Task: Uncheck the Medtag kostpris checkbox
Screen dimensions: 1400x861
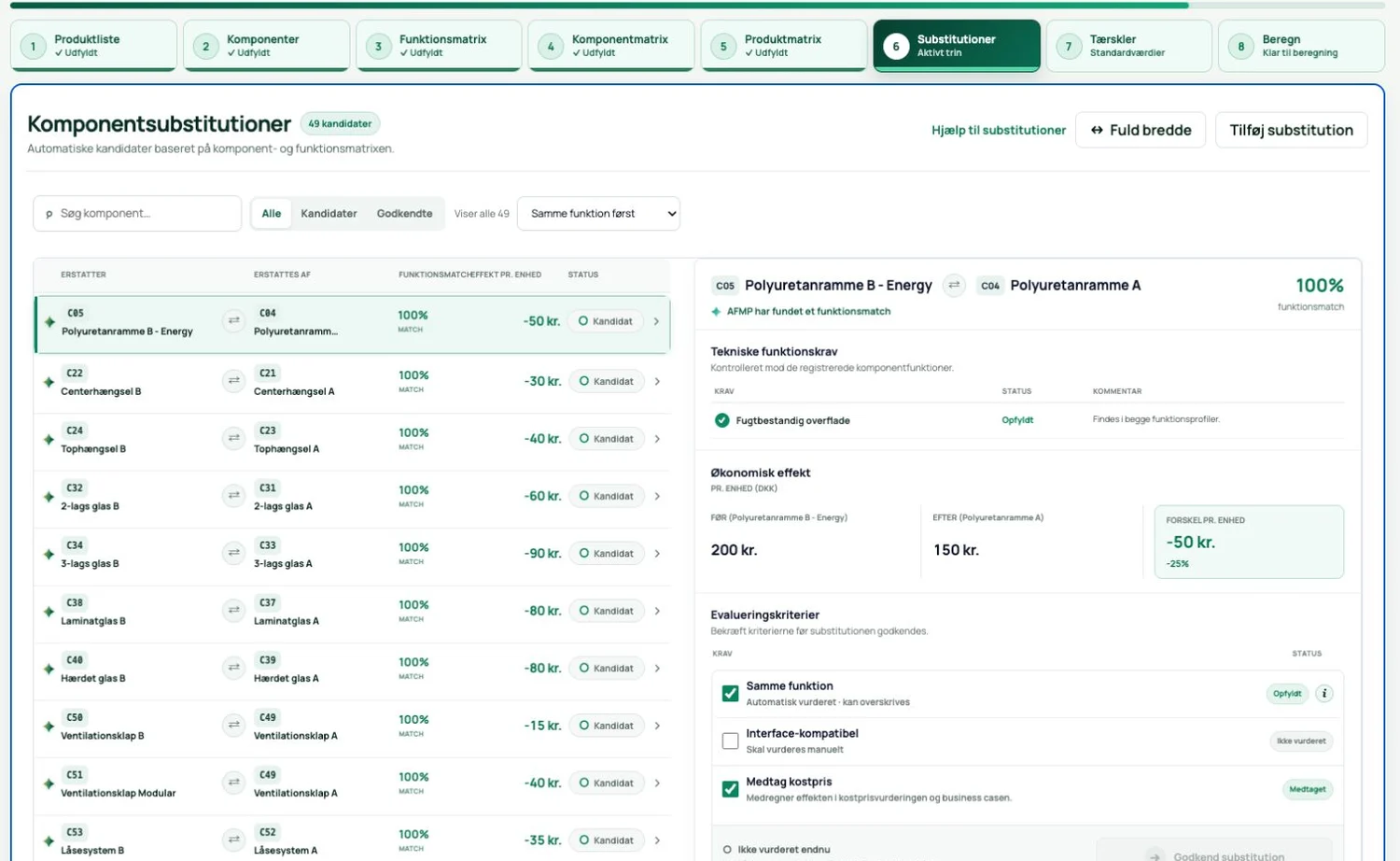Action: 730,789
